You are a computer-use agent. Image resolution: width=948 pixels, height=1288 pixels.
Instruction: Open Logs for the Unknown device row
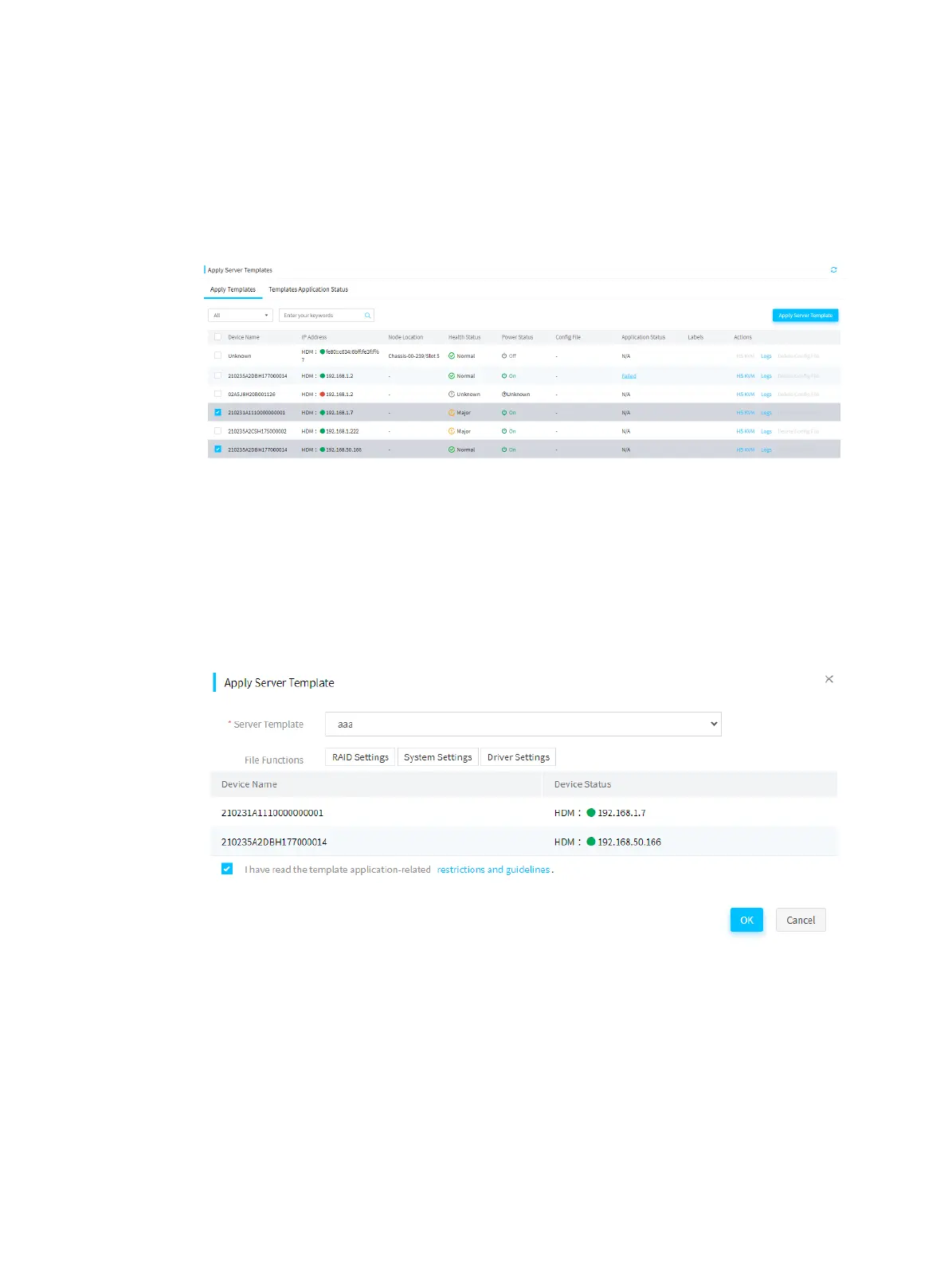(766, 356)
